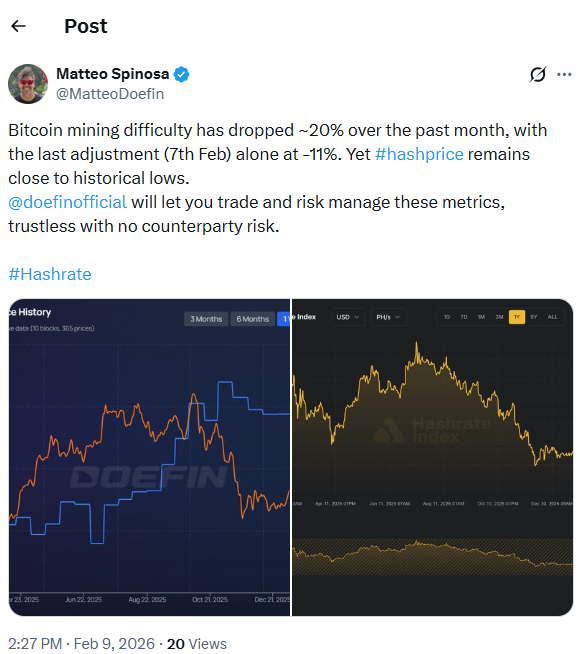This screenshot has height=654, width=579.
Task: Select the 3 Months chart range
Action: [x=206, y=319]
